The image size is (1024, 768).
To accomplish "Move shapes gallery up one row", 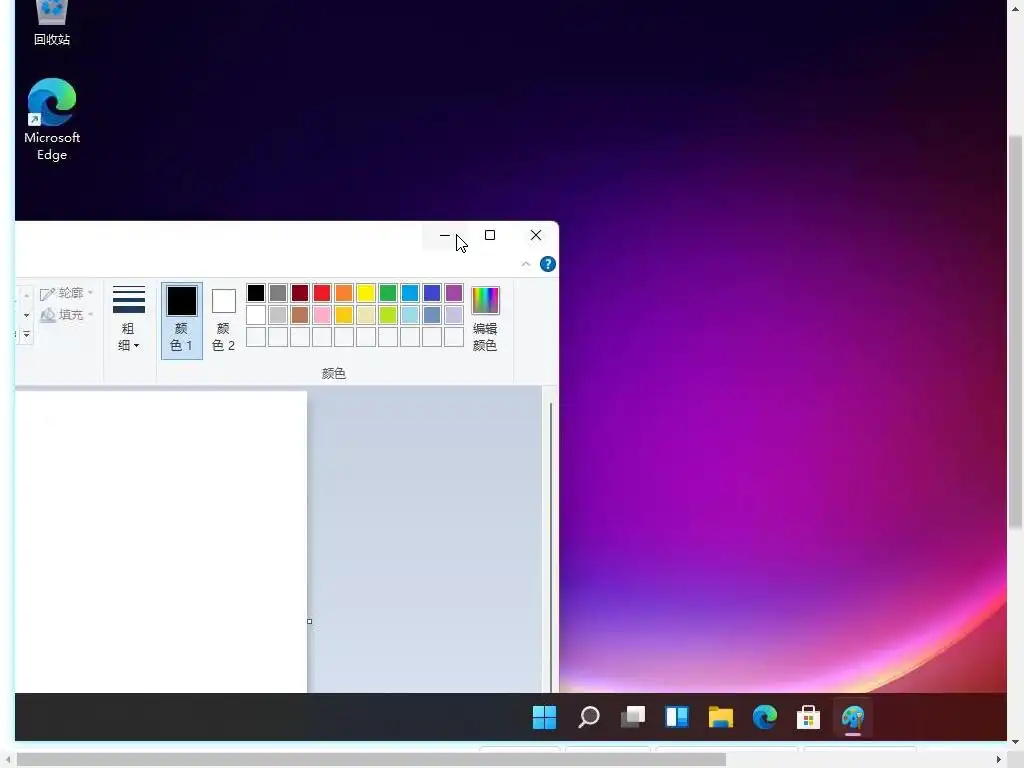I will pyautogui.click(x=26, y=295).
